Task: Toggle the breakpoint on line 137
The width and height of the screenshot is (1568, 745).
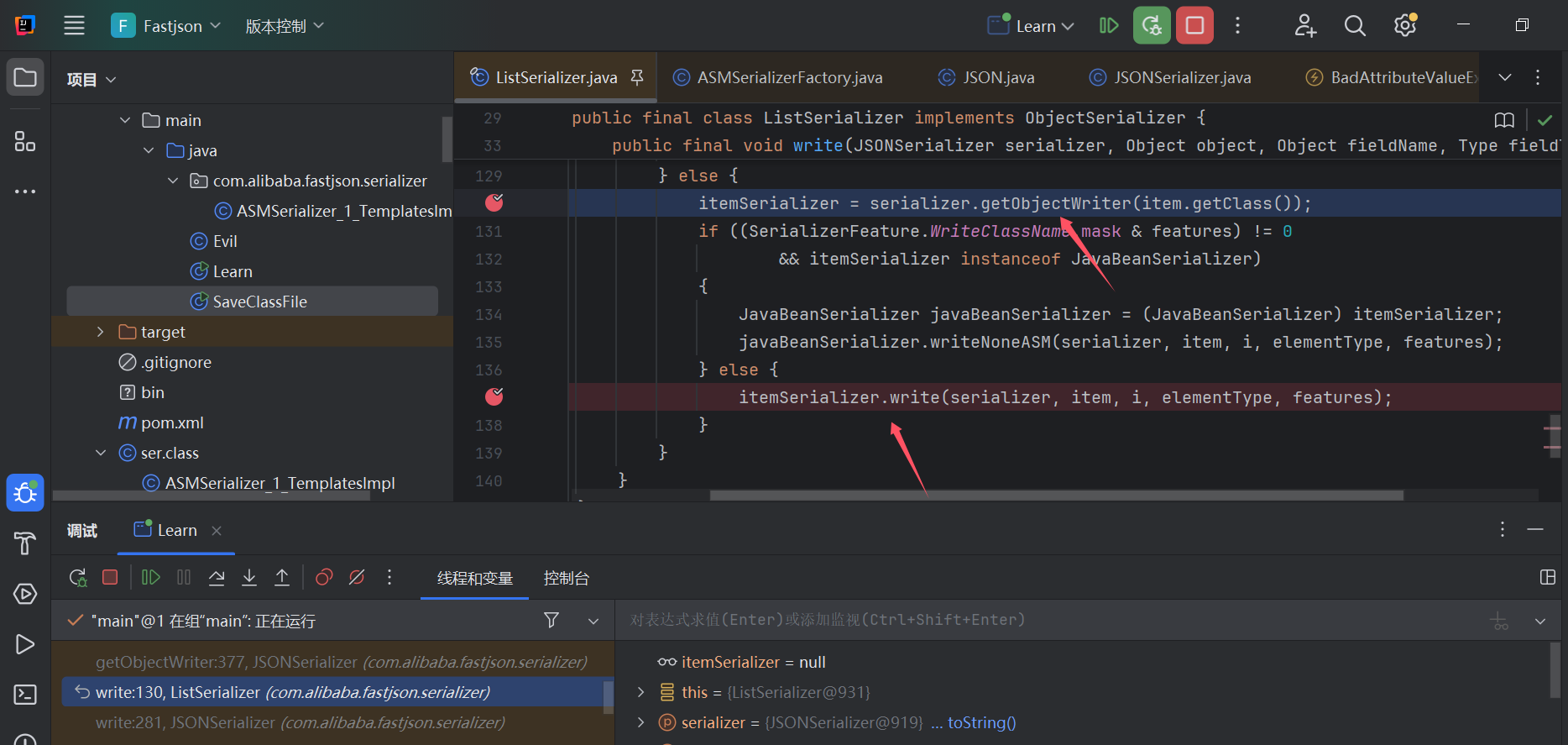Action: pyautogui.click(x=494, y=396)
